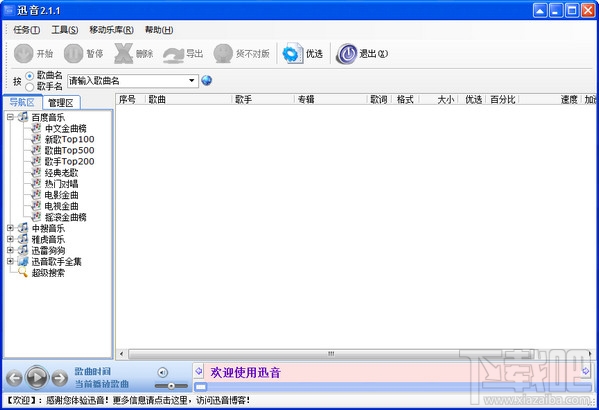
Task: Select the 歌曲名 radio button
Action: pyautogui.click(x=29, y=76)
